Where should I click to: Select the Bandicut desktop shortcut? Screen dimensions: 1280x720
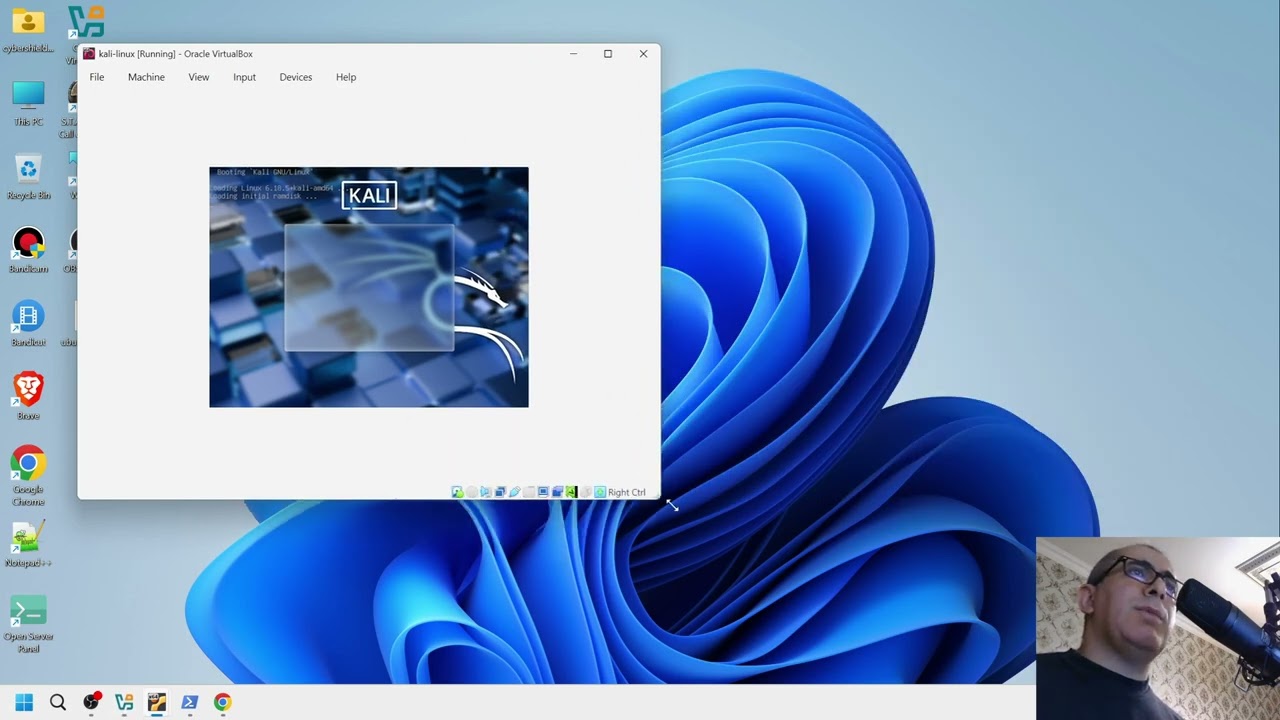click(x=28, y=323)
